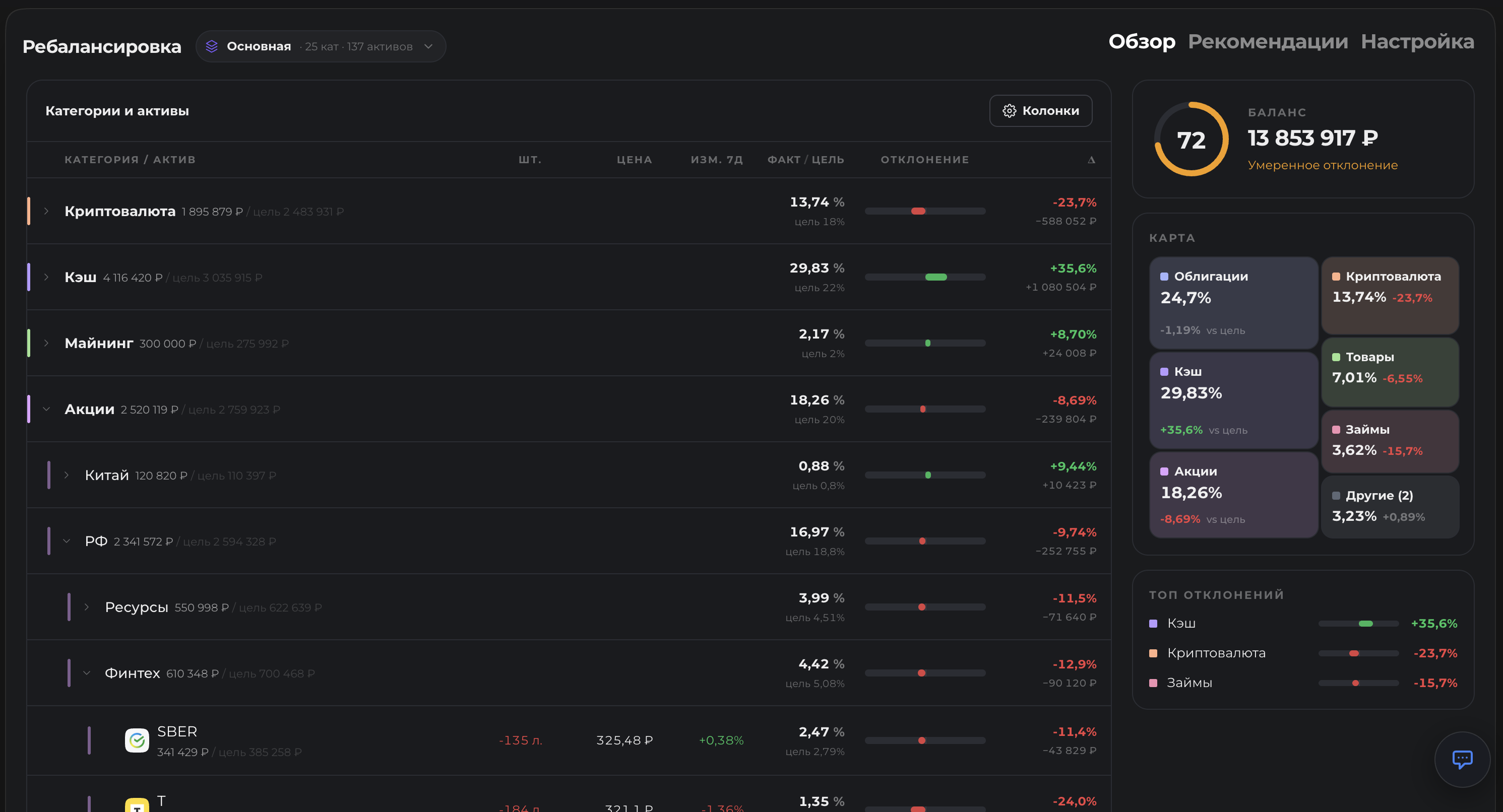Expand the Китай subcategory
This screenshot has width=1503, height=812.
(x=67, y=475)
